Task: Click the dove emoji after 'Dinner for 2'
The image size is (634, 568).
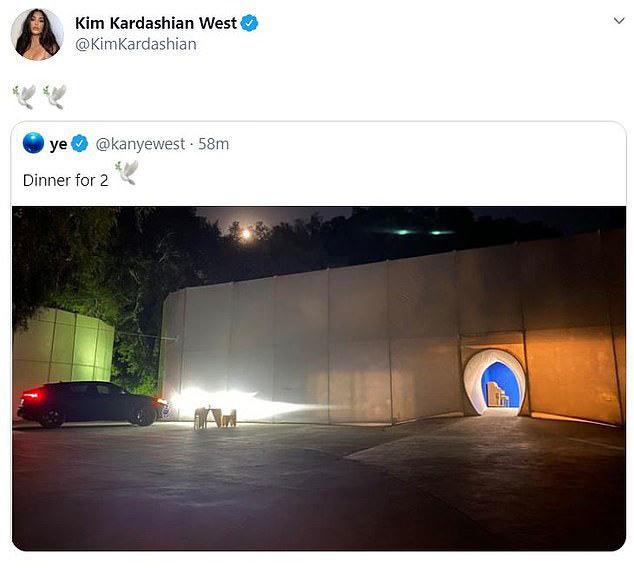Action: [127, 173]
